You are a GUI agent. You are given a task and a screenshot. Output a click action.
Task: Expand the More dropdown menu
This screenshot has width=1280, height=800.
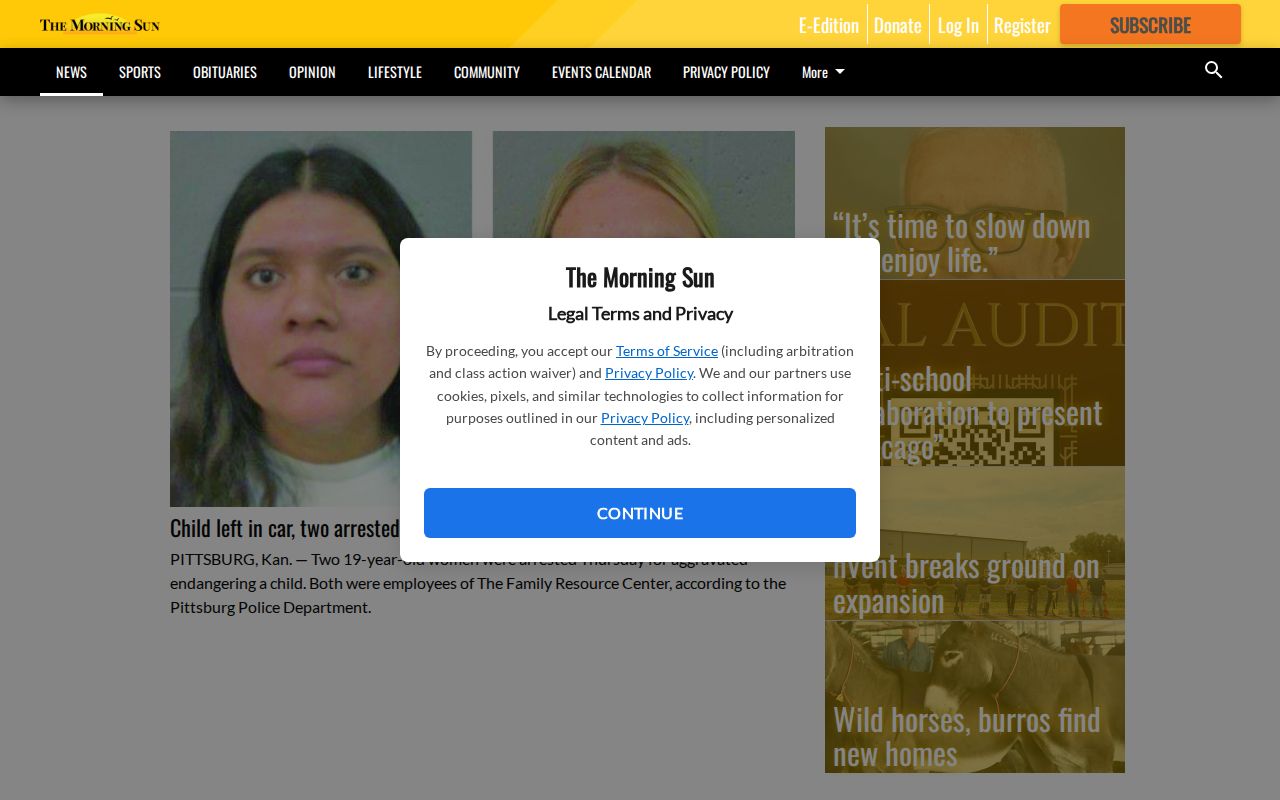[823, 72]
